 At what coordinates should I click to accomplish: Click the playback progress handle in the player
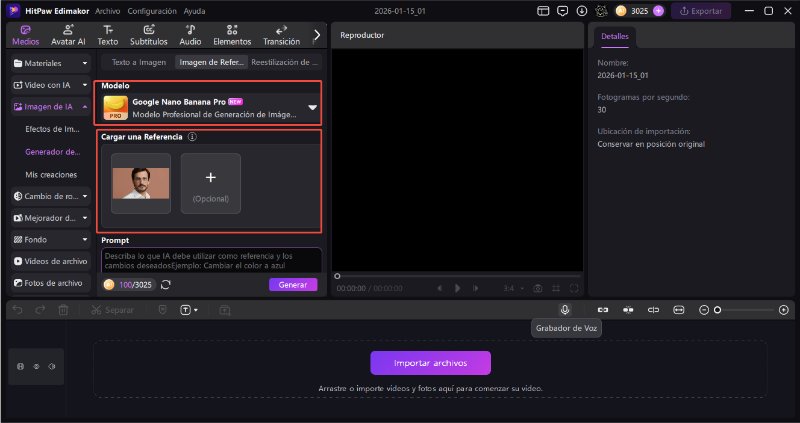pos(337,276)
